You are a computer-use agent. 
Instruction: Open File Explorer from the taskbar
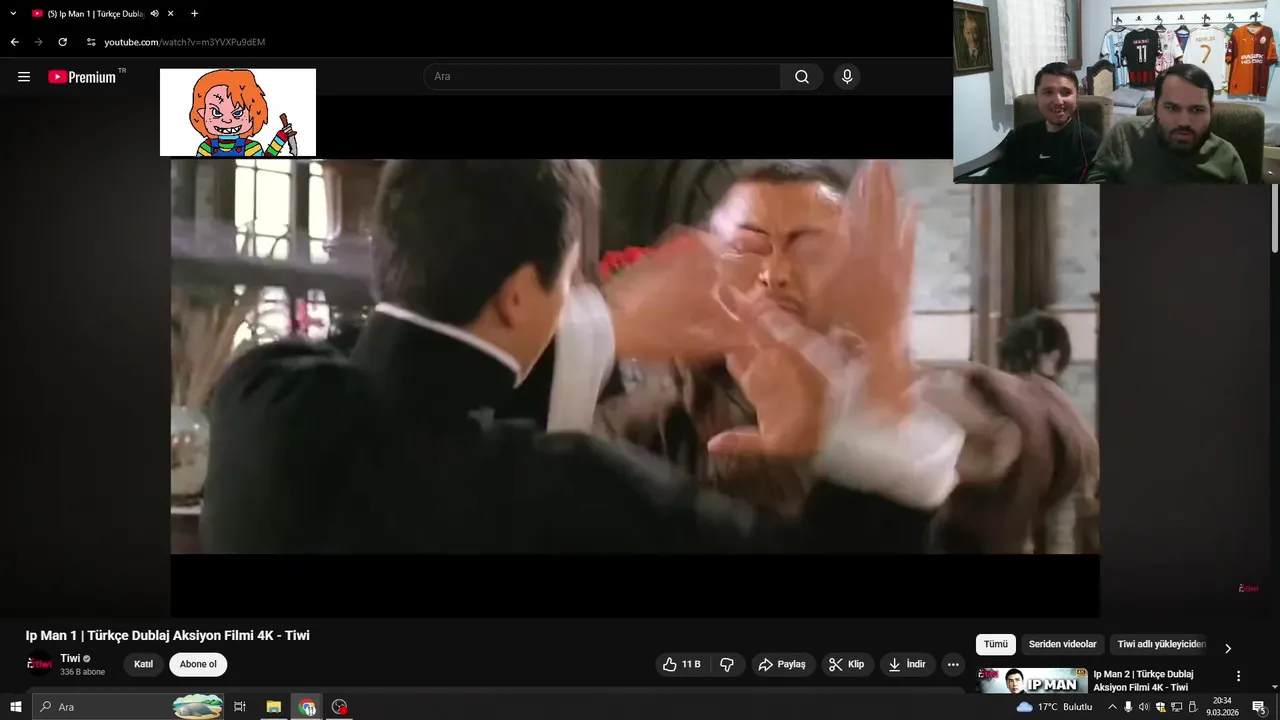(x=273, y=707)
